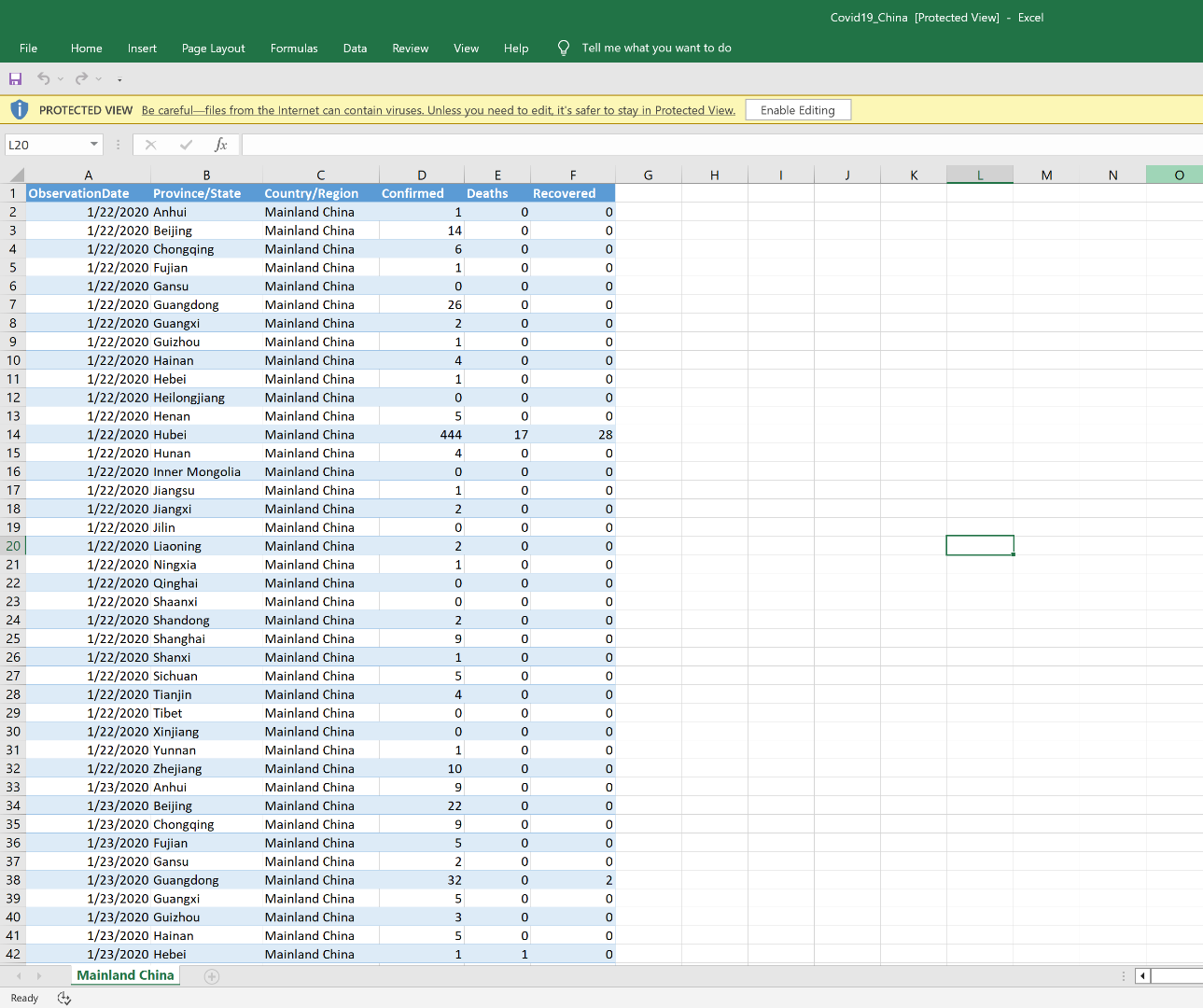This screenshot has height=1008, width=1203.
Task: Open the Undo history dropdown arrow
Action: [x=61, y=79]
